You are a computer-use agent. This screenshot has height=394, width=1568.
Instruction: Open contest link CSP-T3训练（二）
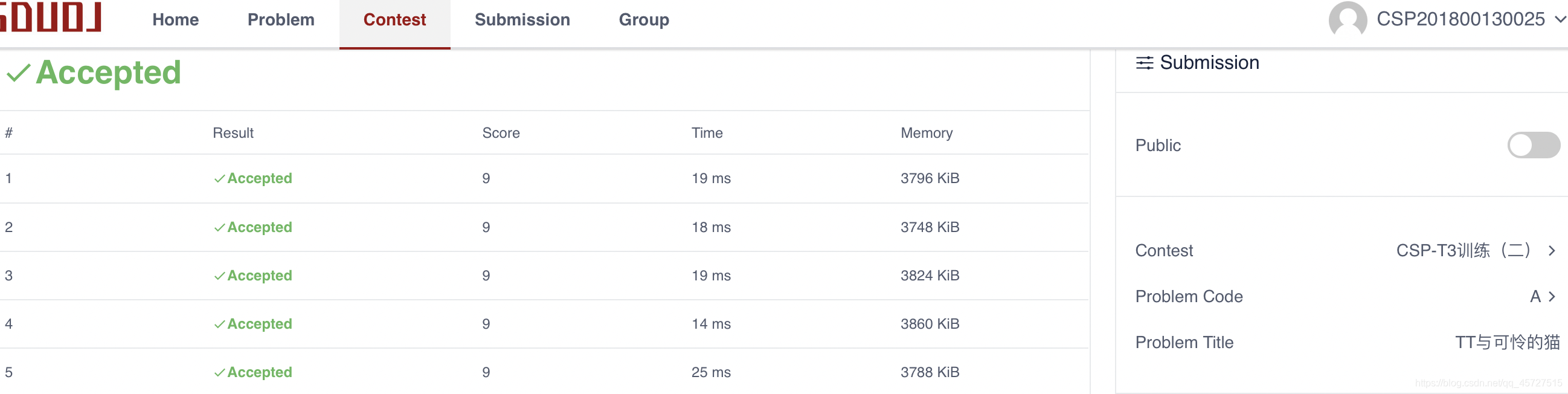point(1463,250)
